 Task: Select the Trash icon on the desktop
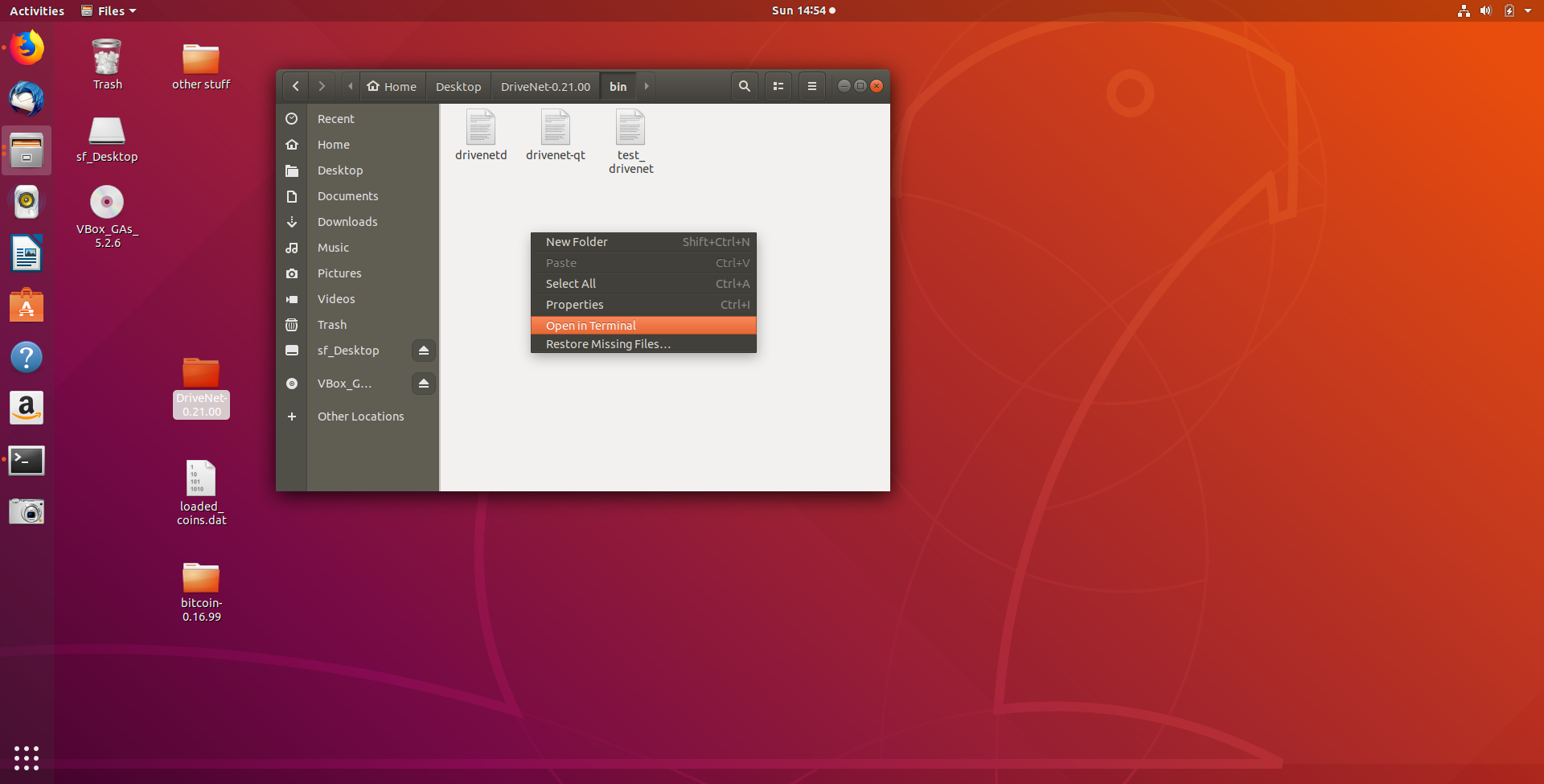(107, 64)
